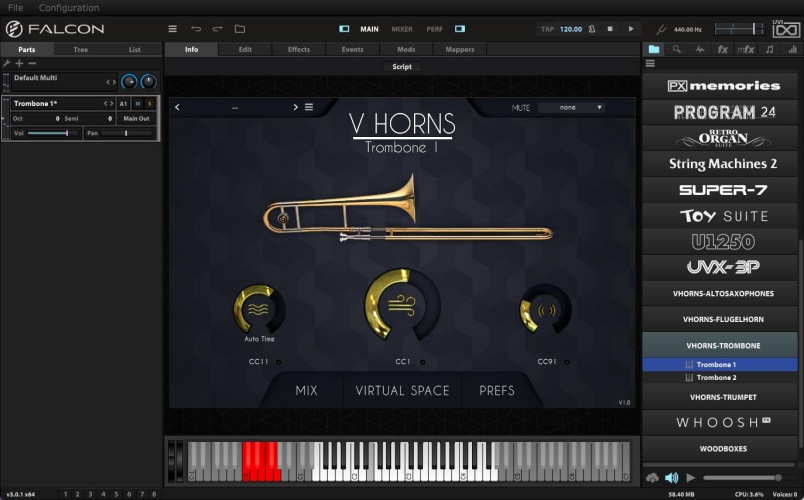Add a part with the plus icon
Viewport: 804px width, 500px height.
coord(19,63)
